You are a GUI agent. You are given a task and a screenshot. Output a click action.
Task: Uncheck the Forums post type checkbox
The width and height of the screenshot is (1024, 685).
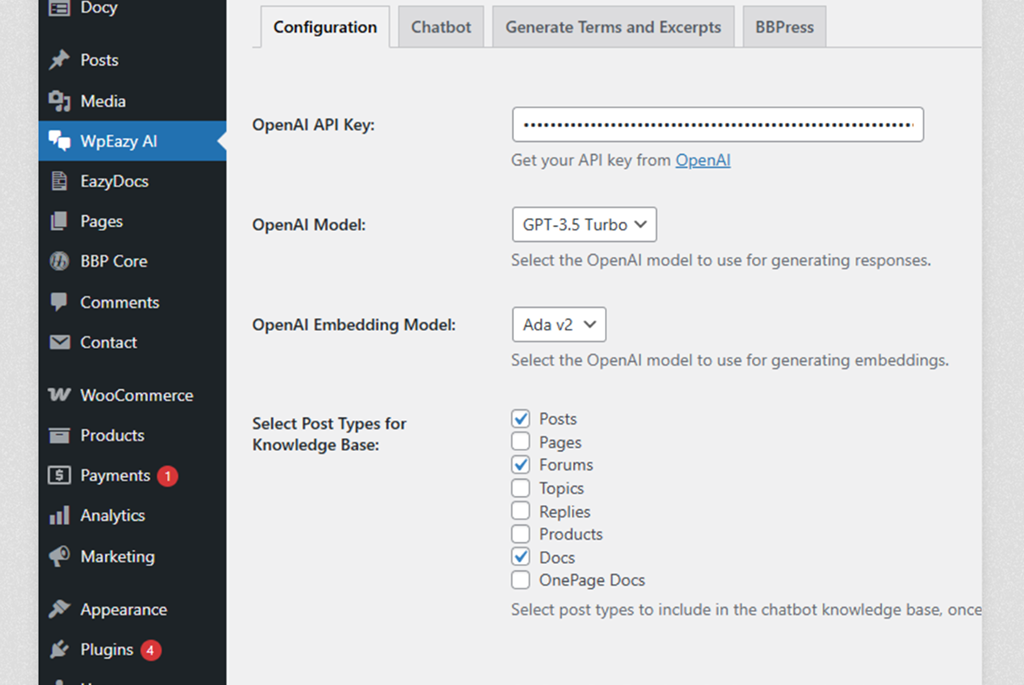520,464
